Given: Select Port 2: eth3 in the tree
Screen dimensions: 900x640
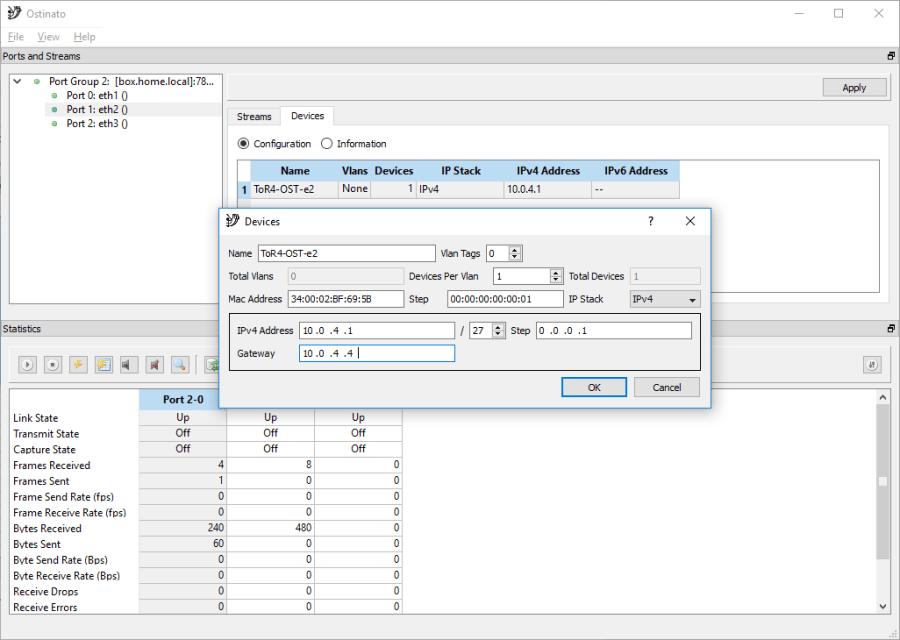Looking at the screenshot, I should tap(97, 123).
